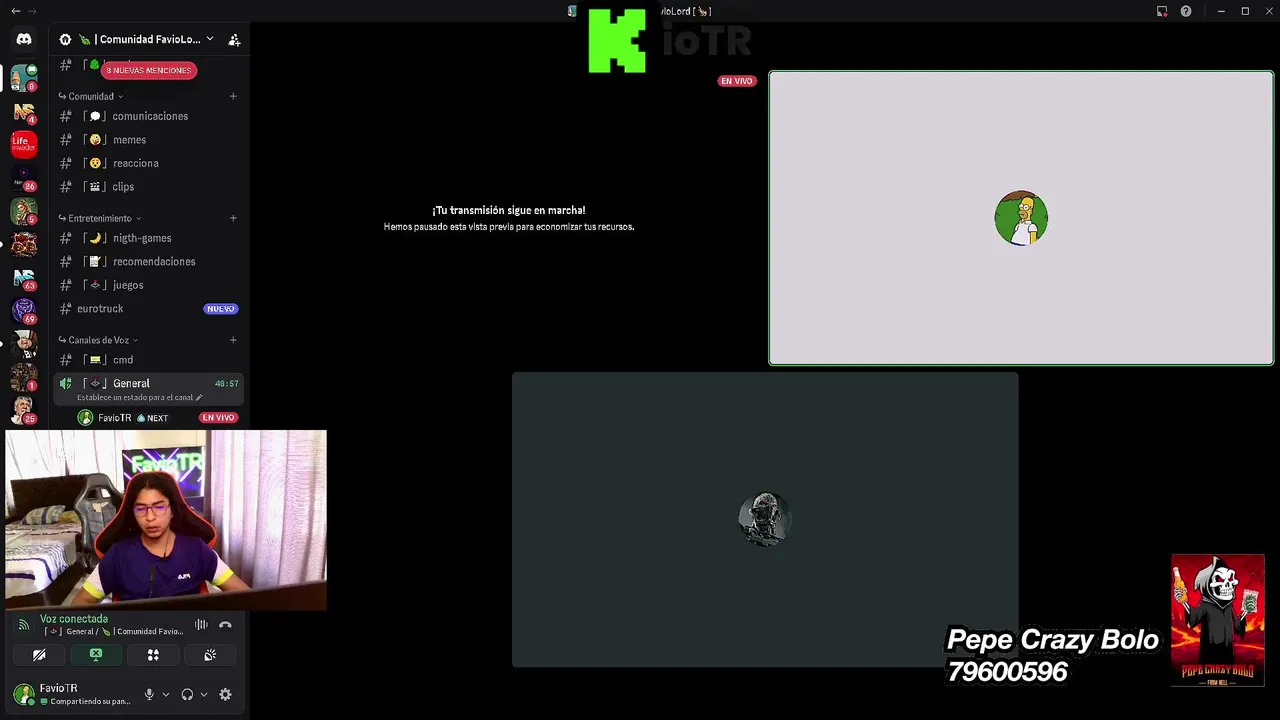
Task: Open the cmd channel
Action: [150, 360]
